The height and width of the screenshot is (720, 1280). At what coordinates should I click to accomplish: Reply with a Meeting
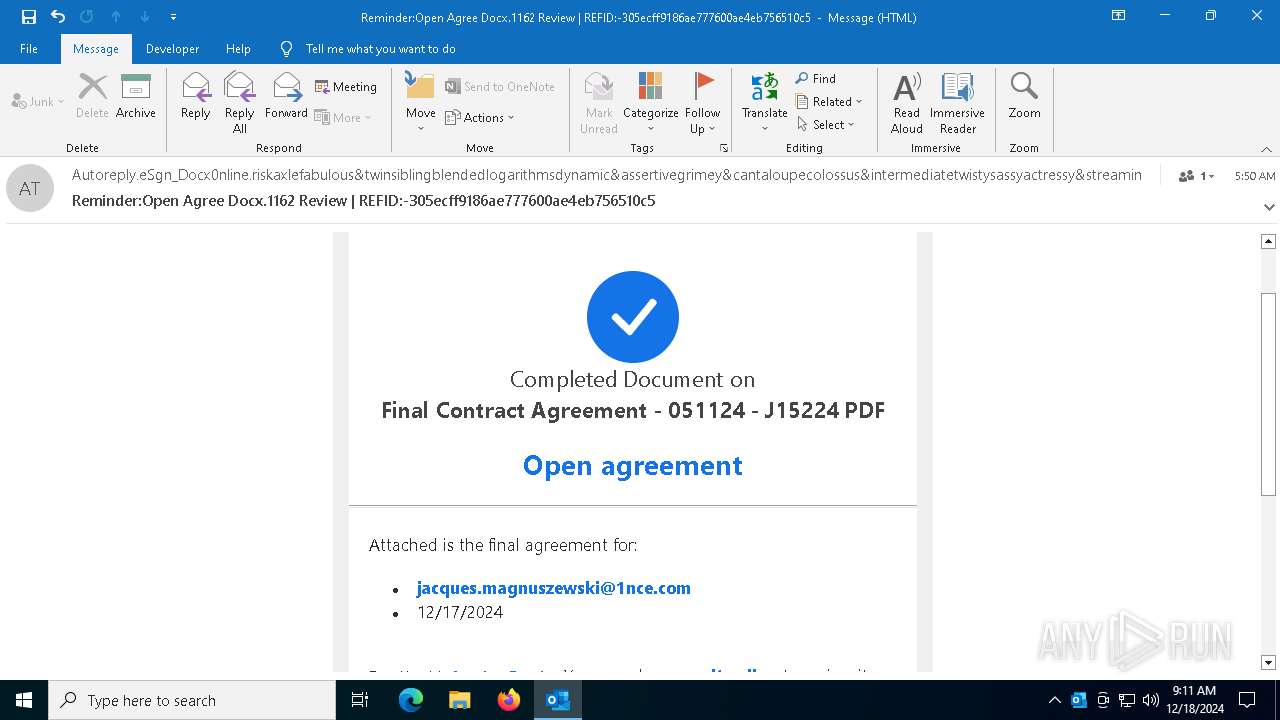click(346, 87)
